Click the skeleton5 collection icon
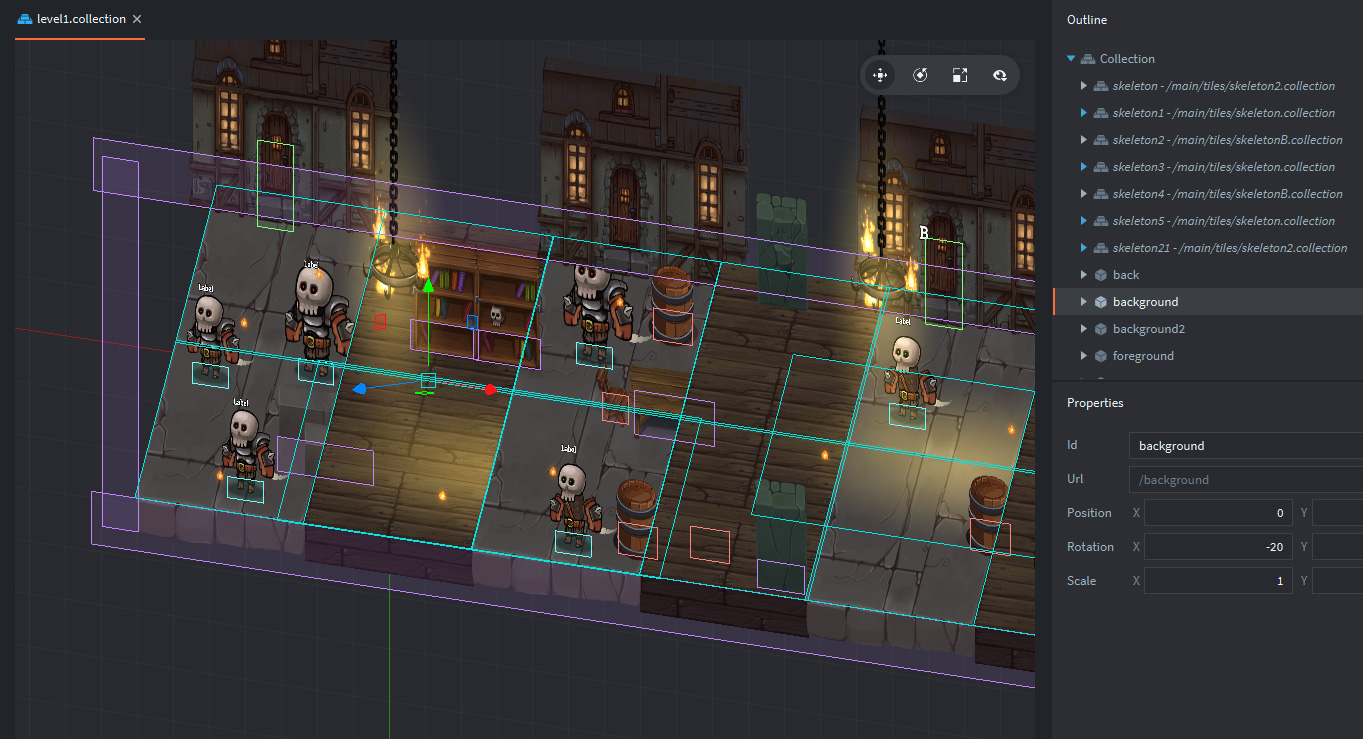Viewport: 1363px width, 739px height. point(1101,221)
